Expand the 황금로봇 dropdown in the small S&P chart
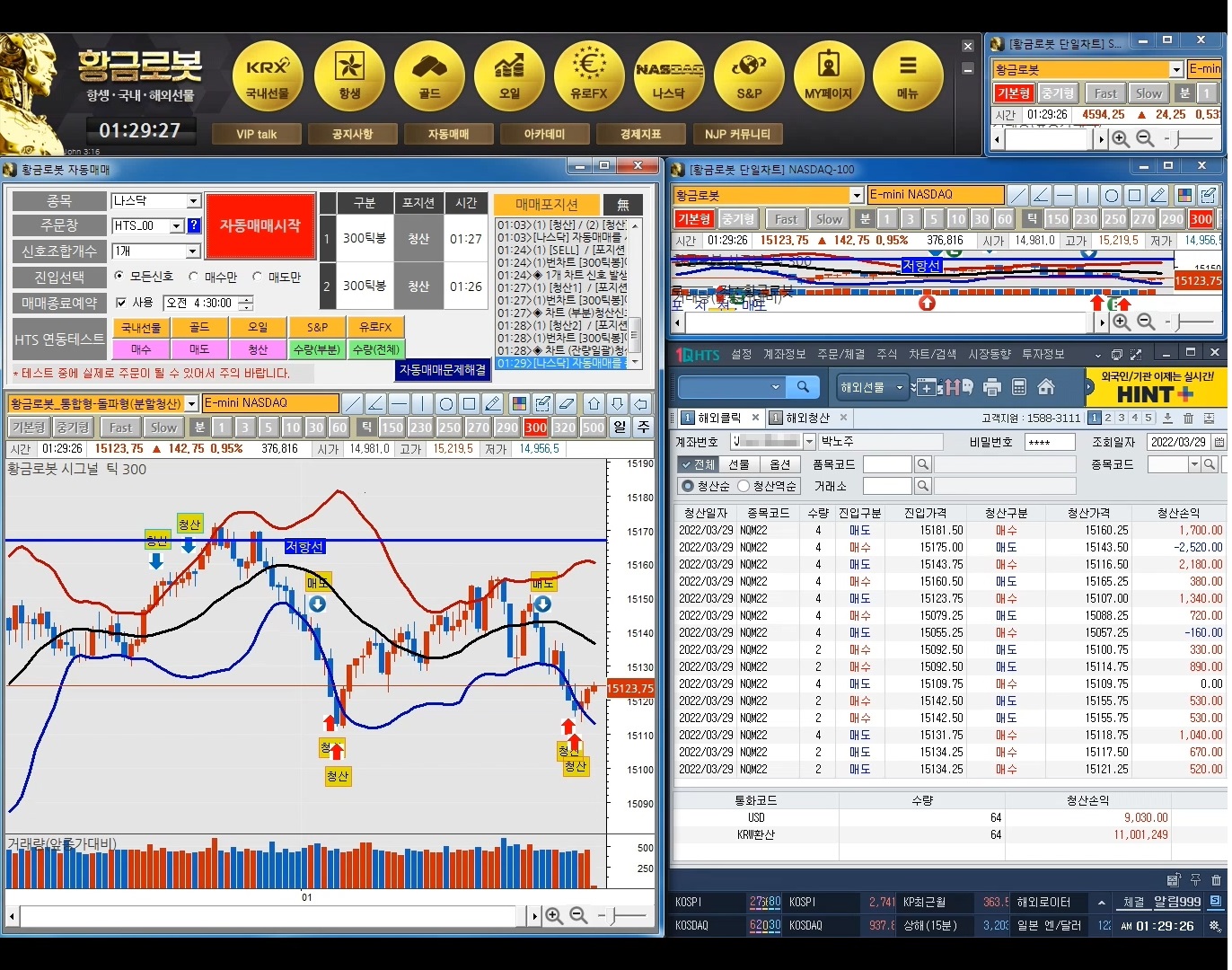The width and height of the screenshot is (1232, 970). pos(1176,69)
